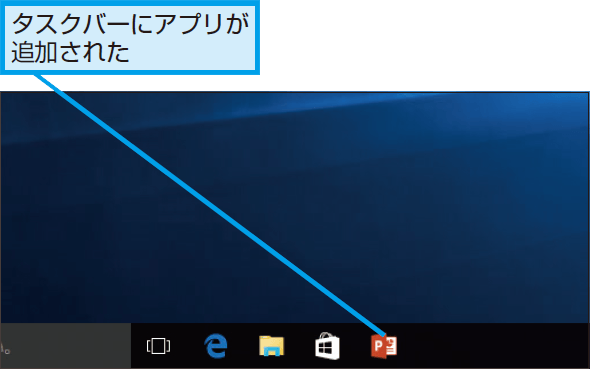Show all open windows via Task View
Viewport: 595px width, 369px height.
point(158,346)
